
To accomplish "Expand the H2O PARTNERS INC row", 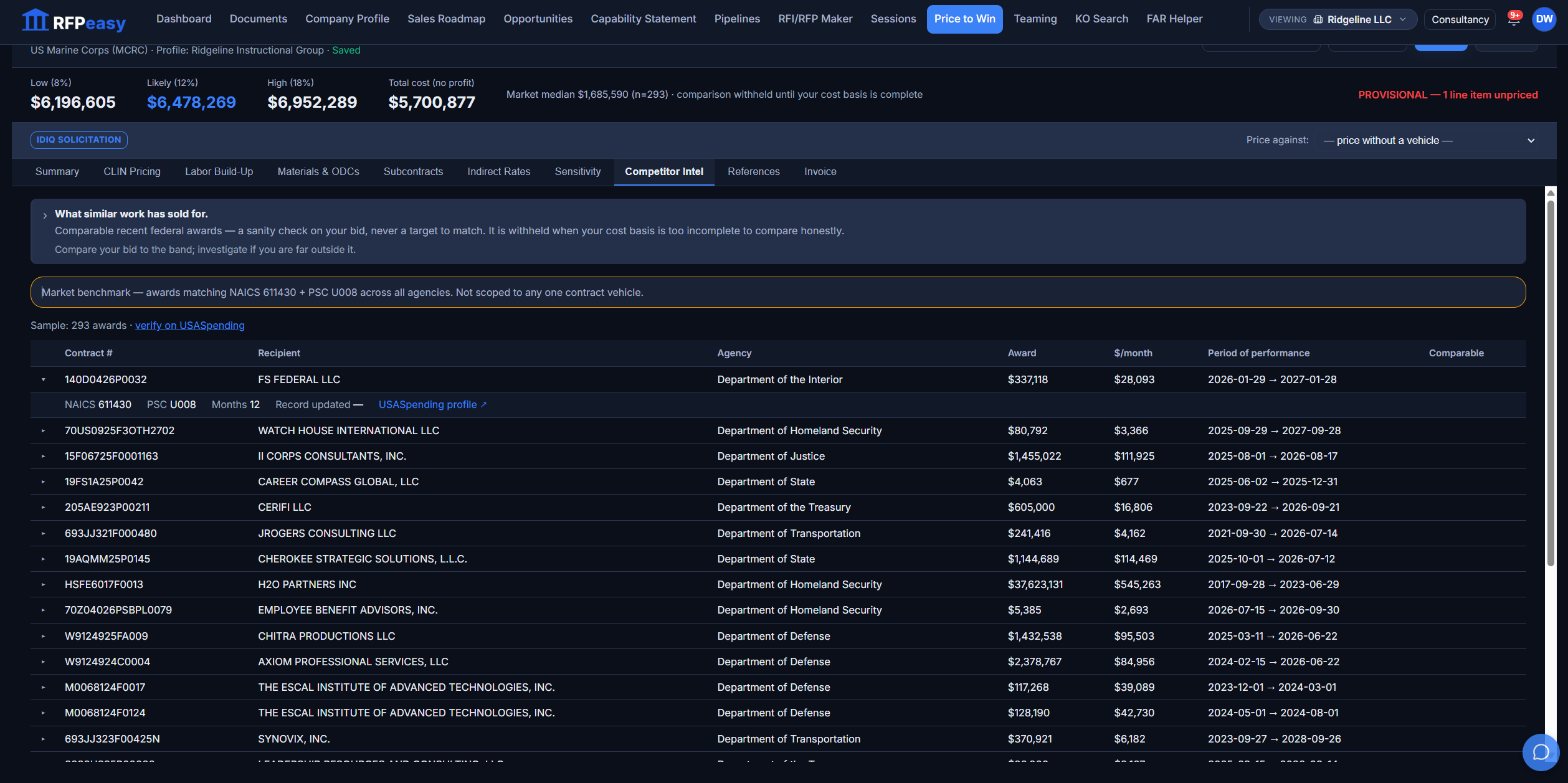I will coord(44,585).
